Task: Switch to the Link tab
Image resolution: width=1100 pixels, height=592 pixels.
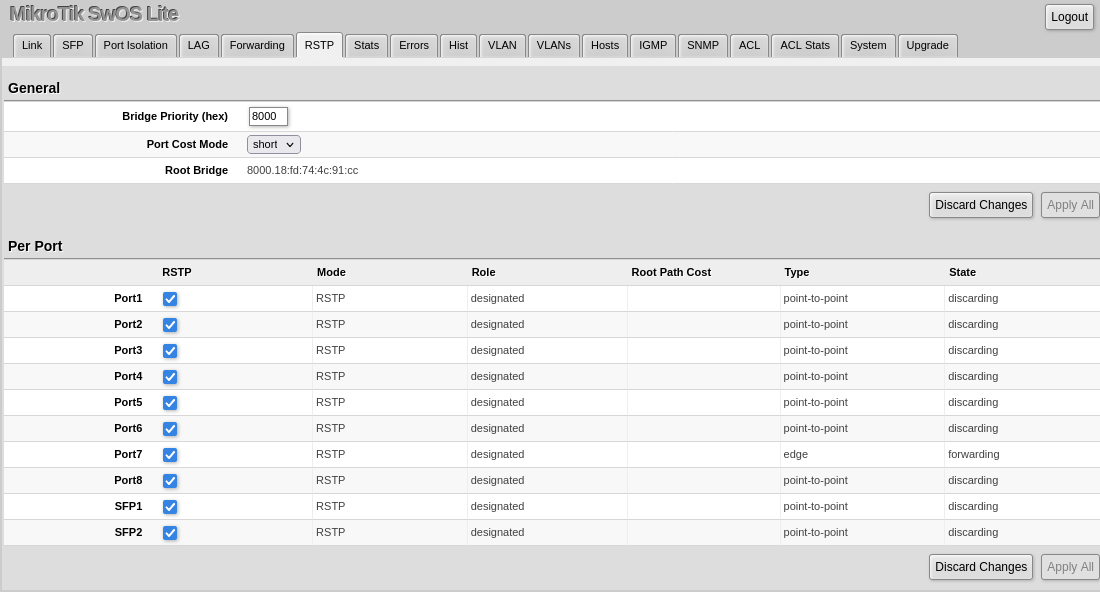Action: click(31, 45)
